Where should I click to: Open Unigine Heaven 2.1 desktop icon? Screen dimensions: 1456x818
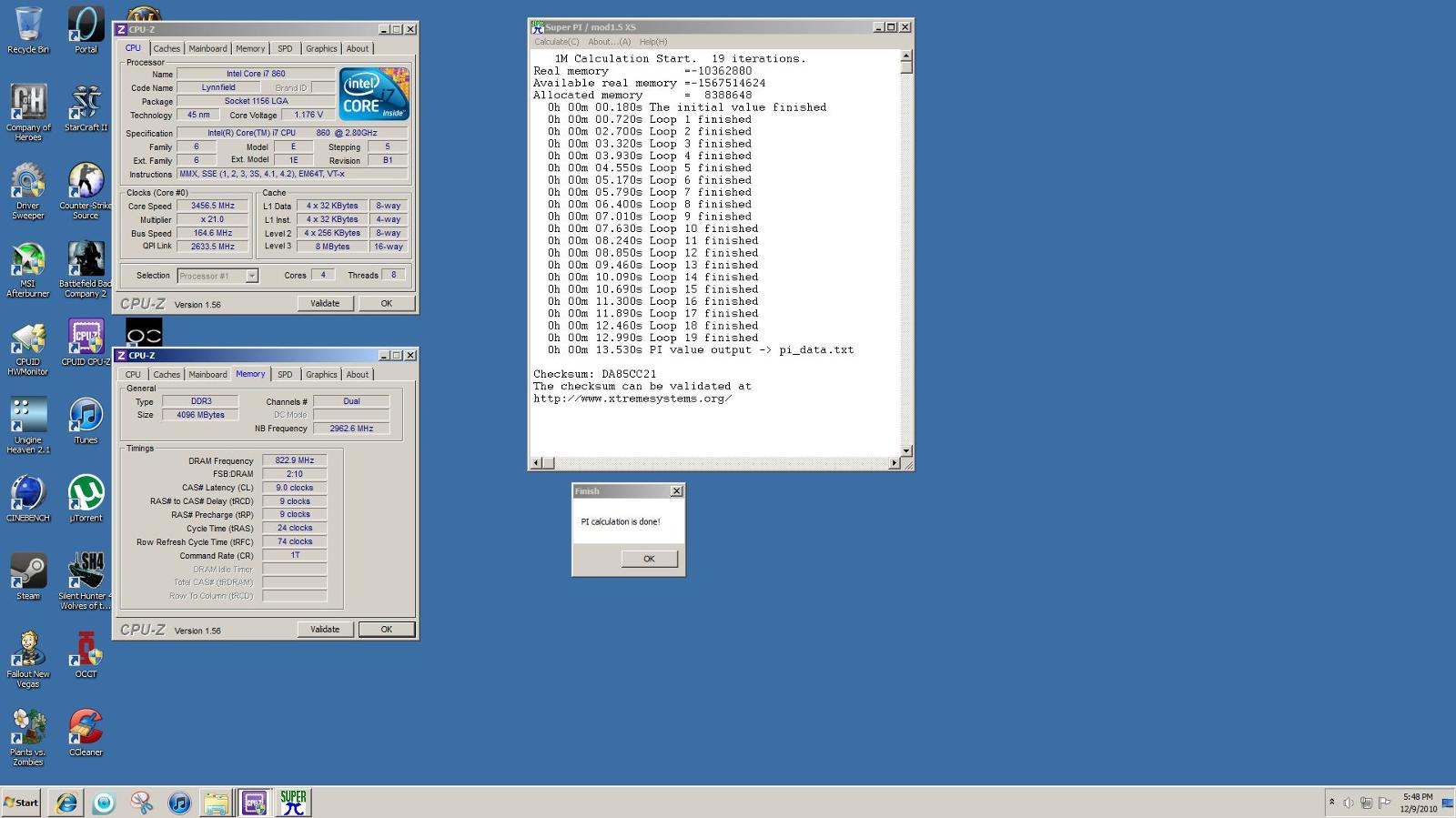point(28,426)
